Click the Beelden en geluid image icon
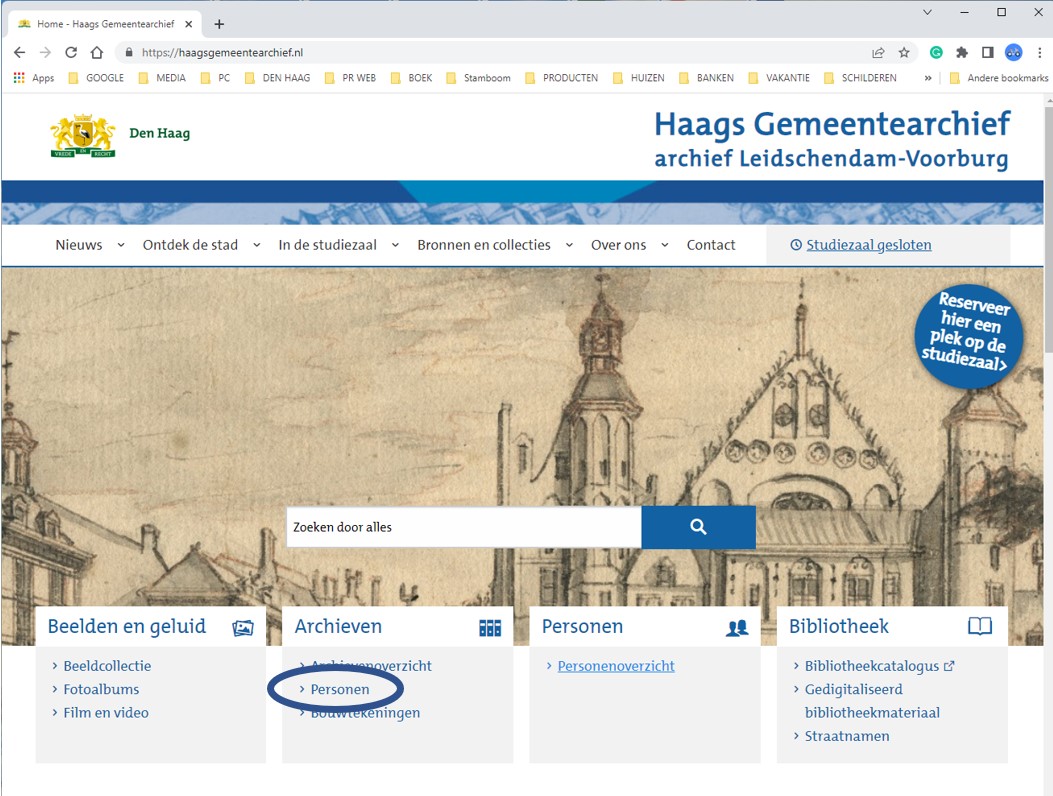 click(242, 627)
